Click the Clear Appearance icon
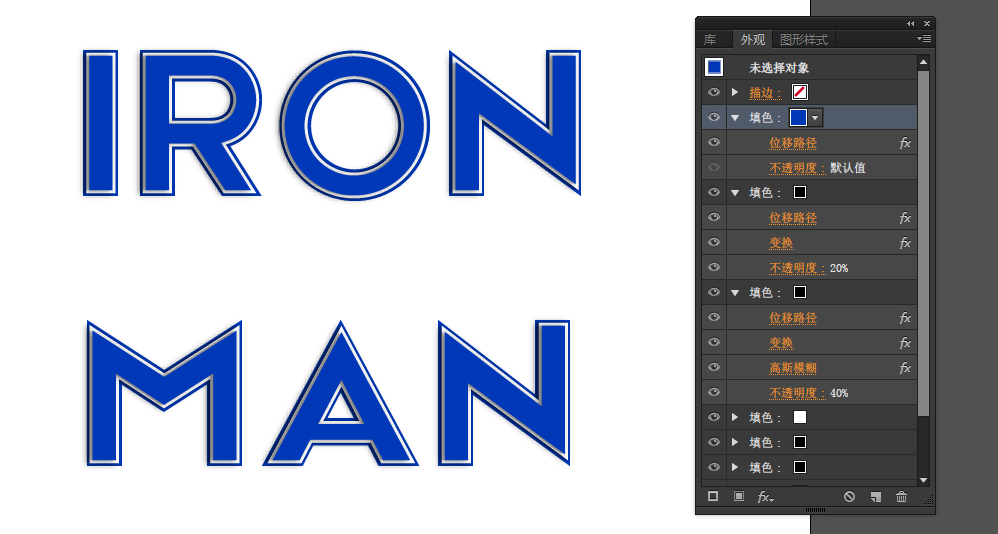998x534 pixels. pyautogui.click(x=849, y=496)
